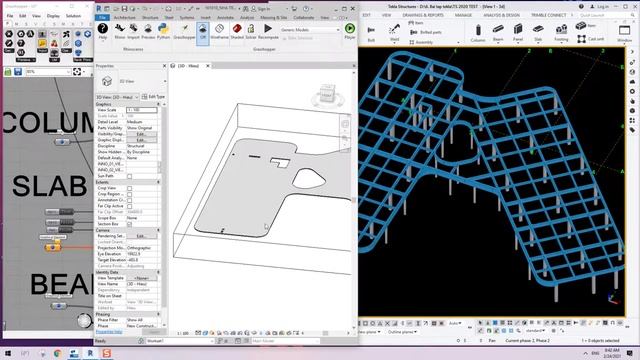Select the Tekla Column tool

tap(478, 33)
